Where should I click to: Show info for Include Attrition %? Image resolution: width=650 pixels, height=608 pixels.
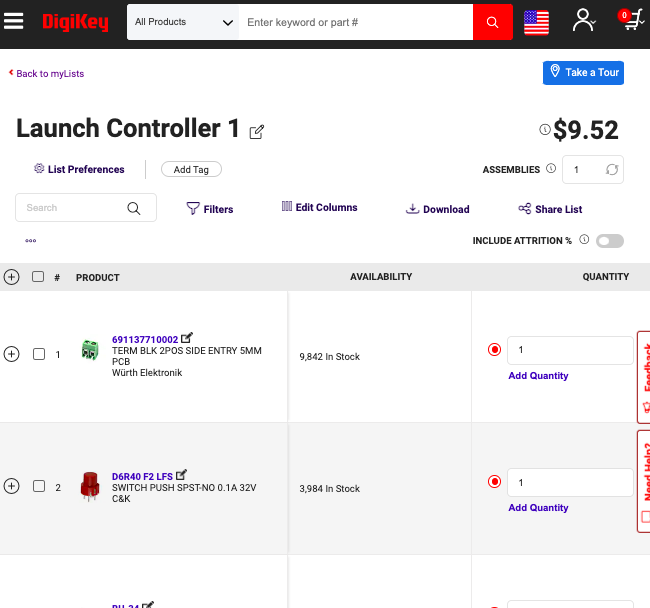coord(584,239)
